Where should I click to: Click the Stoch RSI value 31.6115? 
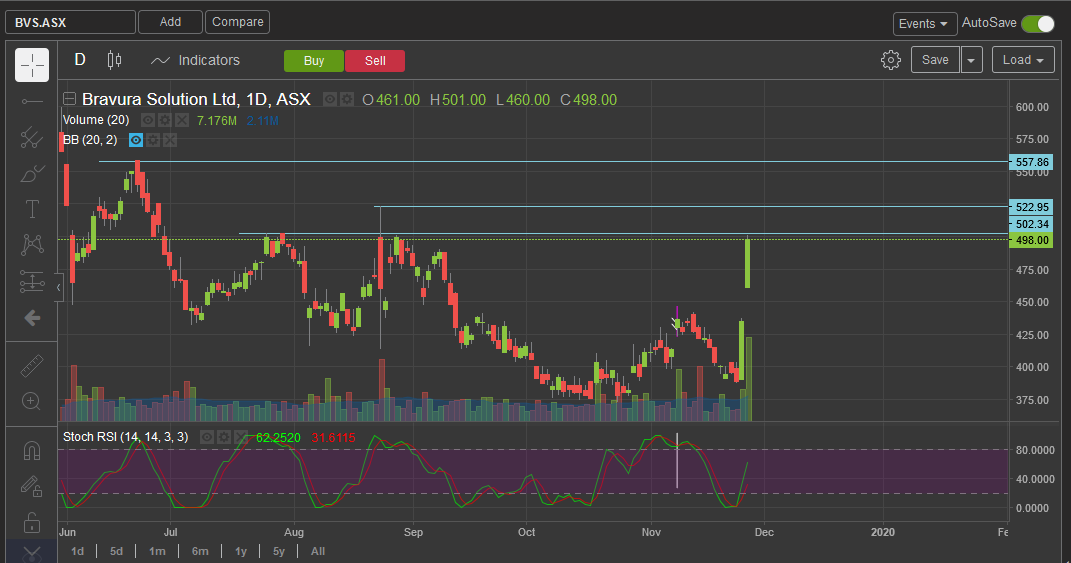click(x=333, y=438)
